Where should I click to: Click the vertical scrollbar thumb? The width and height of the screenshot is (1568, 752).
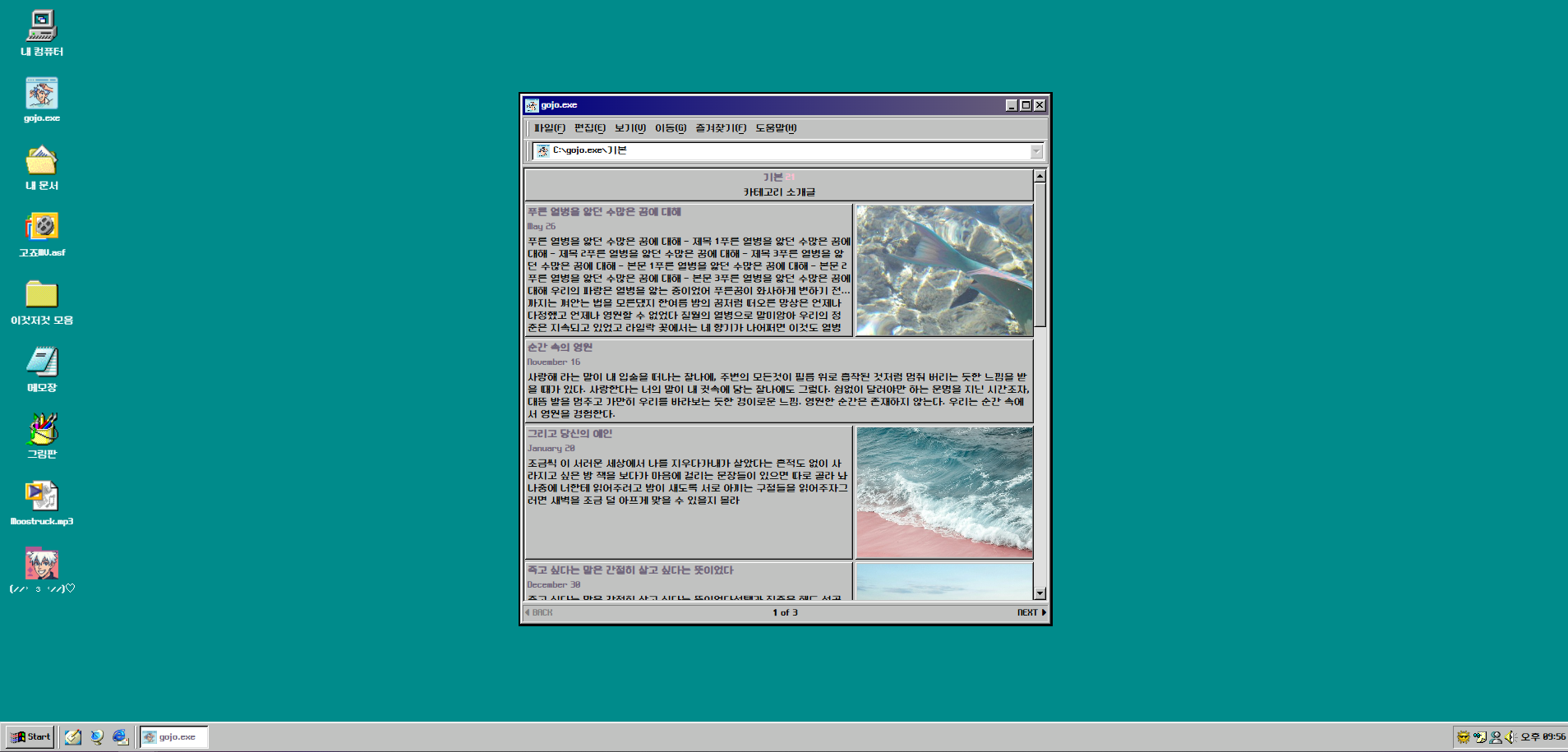point(1040,255)
